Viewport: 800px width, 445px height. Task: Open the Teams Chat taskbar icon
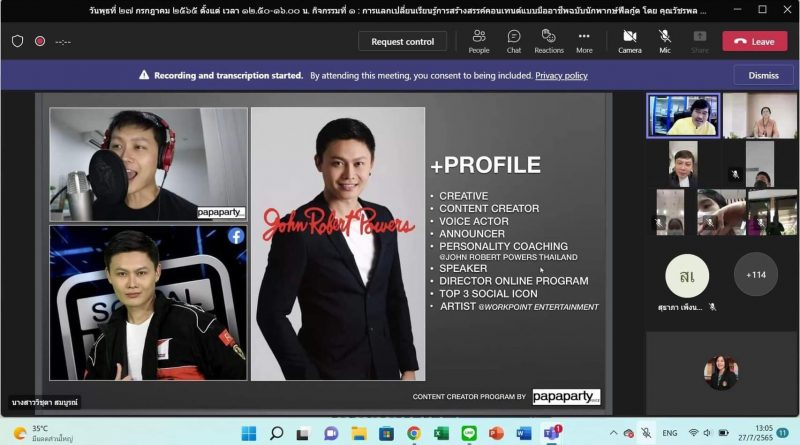click(x=331, y=433)
